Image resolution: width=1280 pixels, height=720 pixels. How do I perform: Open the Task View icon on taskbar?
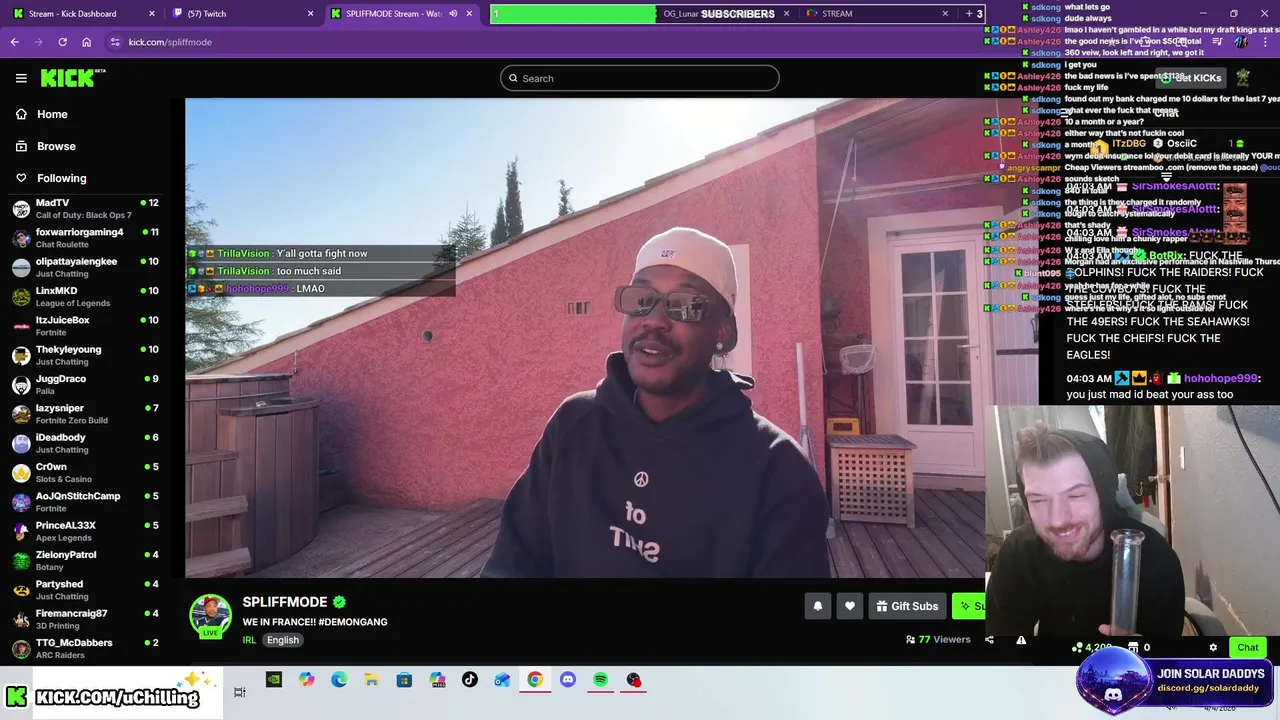pos(240,692)
